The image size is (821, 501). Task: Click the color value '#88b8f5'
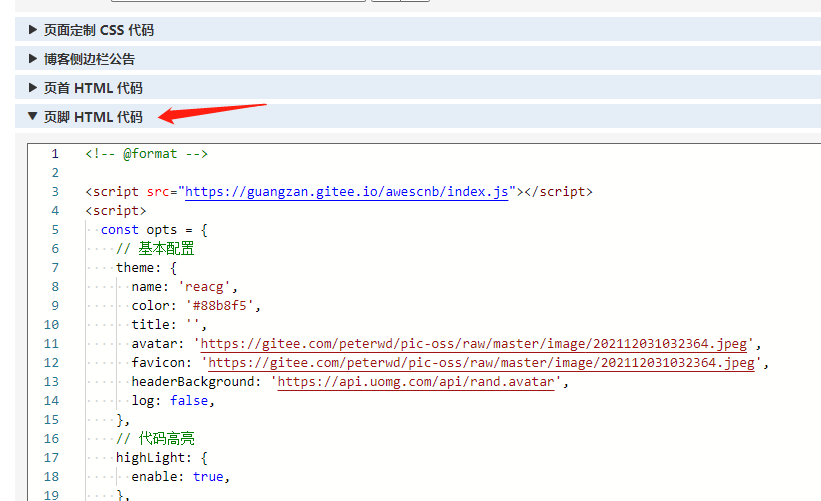(x=219, y=306)
